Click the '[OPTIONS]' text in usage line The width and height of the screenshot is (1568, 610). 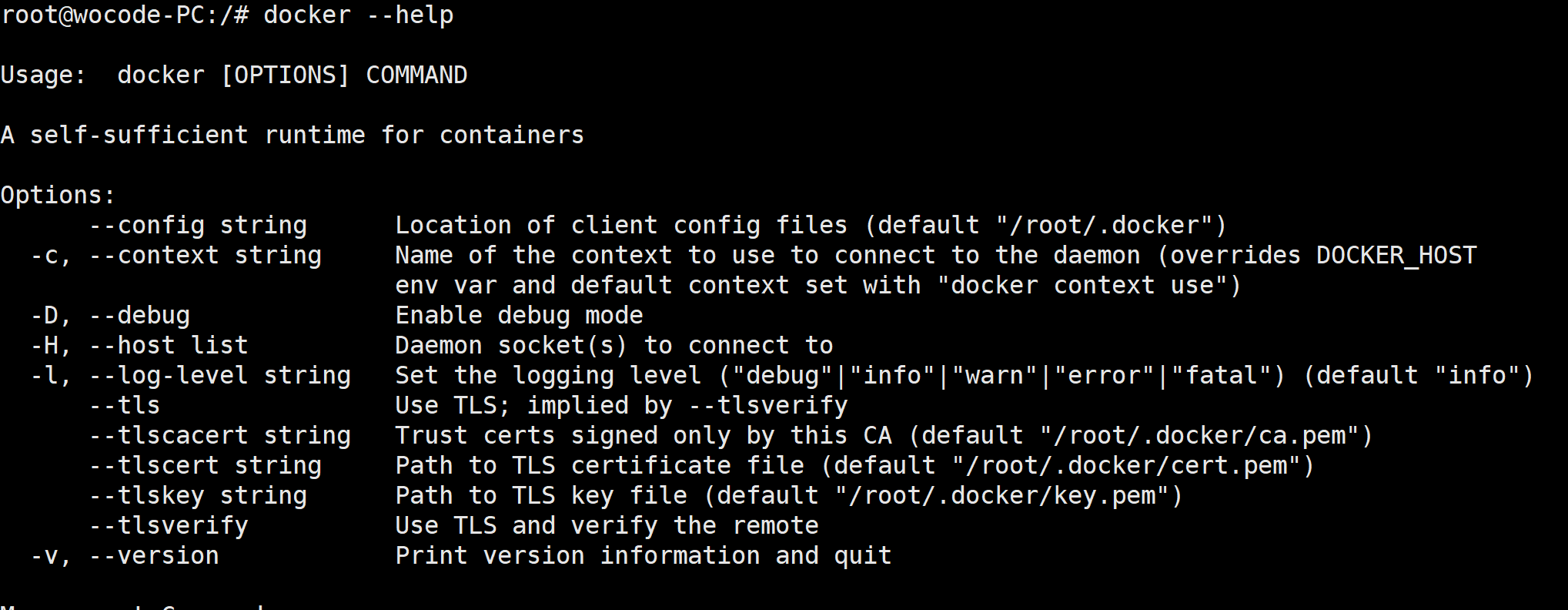point(285,75)
